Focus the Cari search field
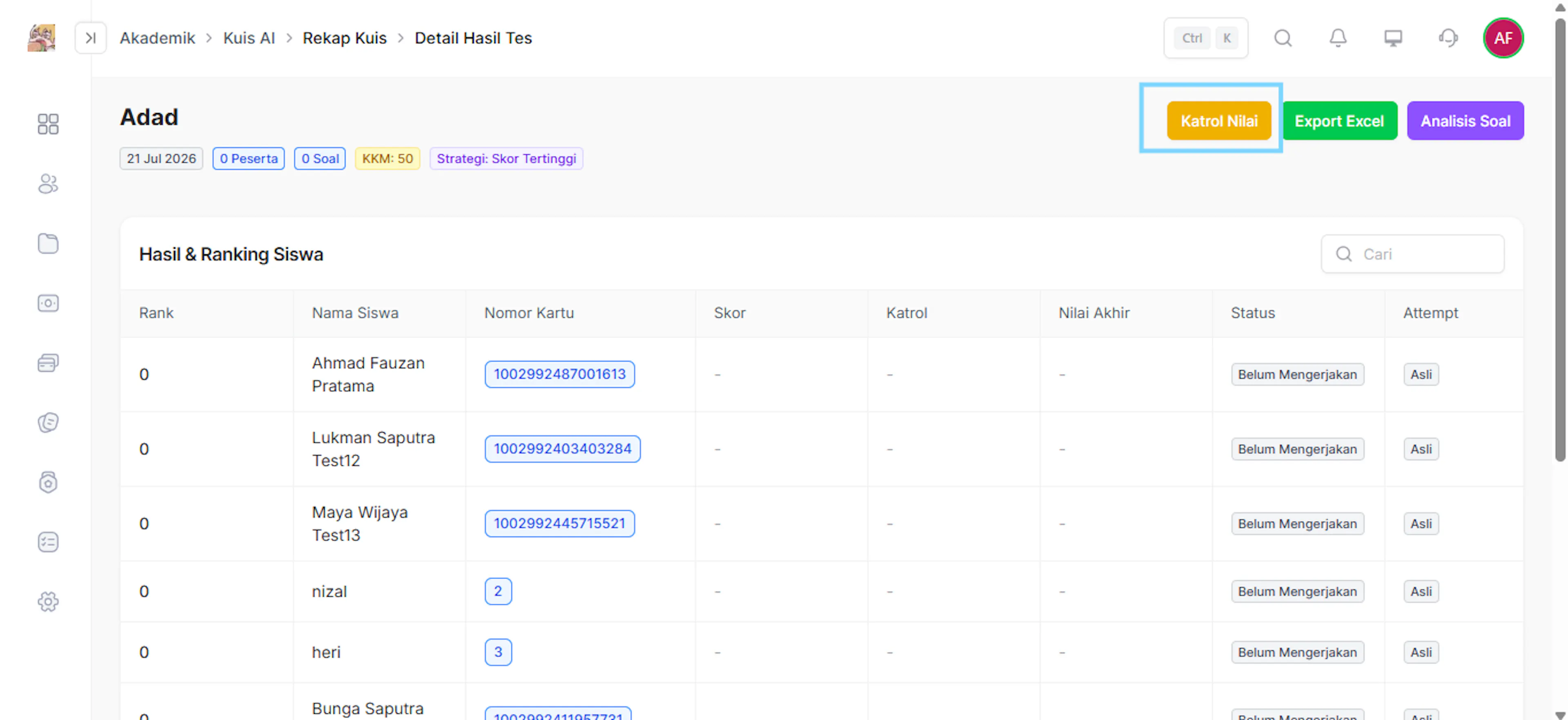1568x720 pixels. (1412, 254)
